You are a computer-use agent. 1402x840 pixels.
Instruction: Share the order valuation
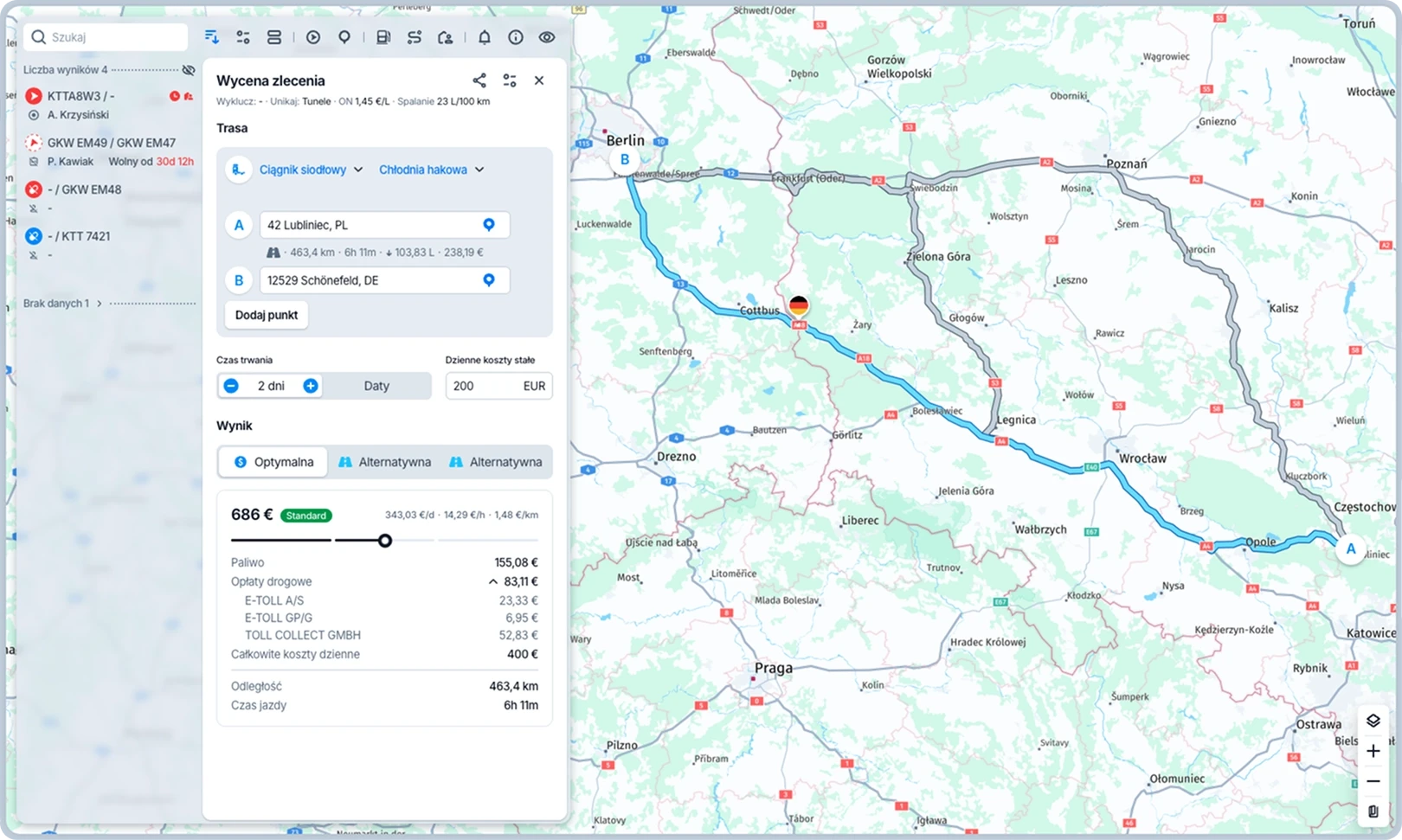pos(479,80)
